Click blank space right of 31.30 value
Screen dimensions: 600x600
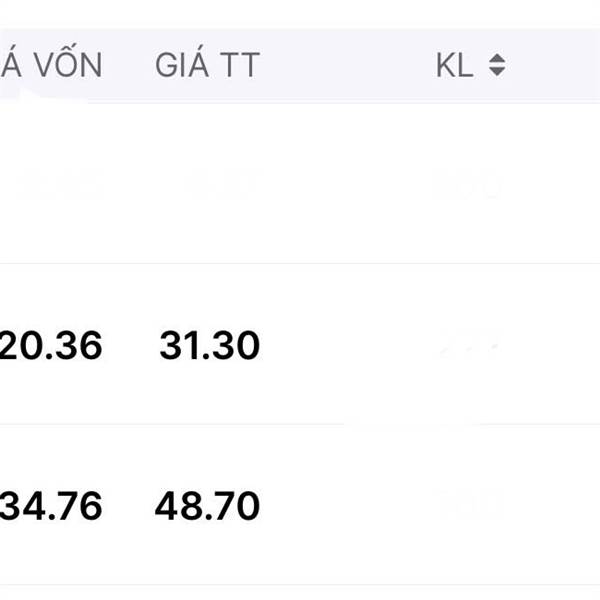click(340, 346)
